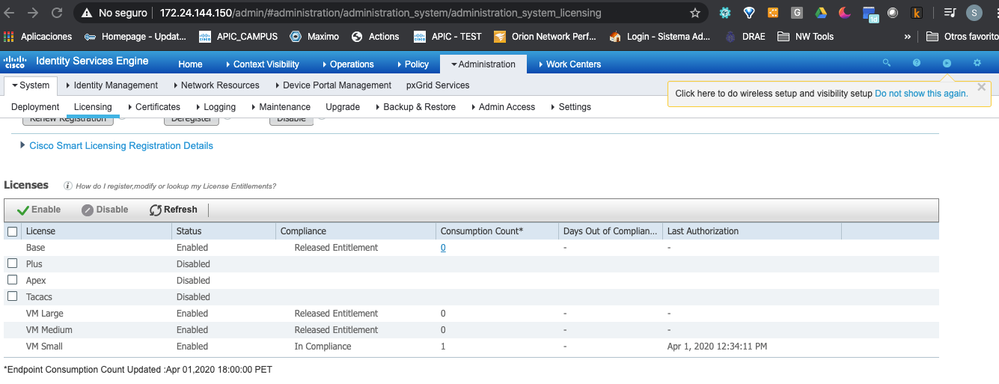Check the Plus license checkbox
Image resolution: width=999 pixels, height=384 pixels.
tap(12, 263)
